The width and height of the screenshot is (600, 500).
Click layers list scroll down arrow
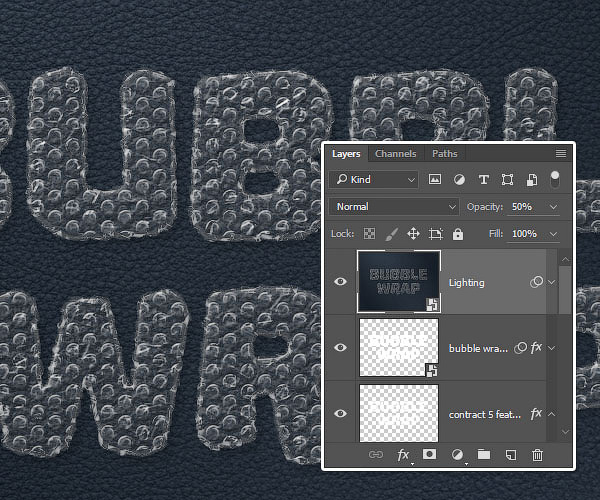(565, 432)
